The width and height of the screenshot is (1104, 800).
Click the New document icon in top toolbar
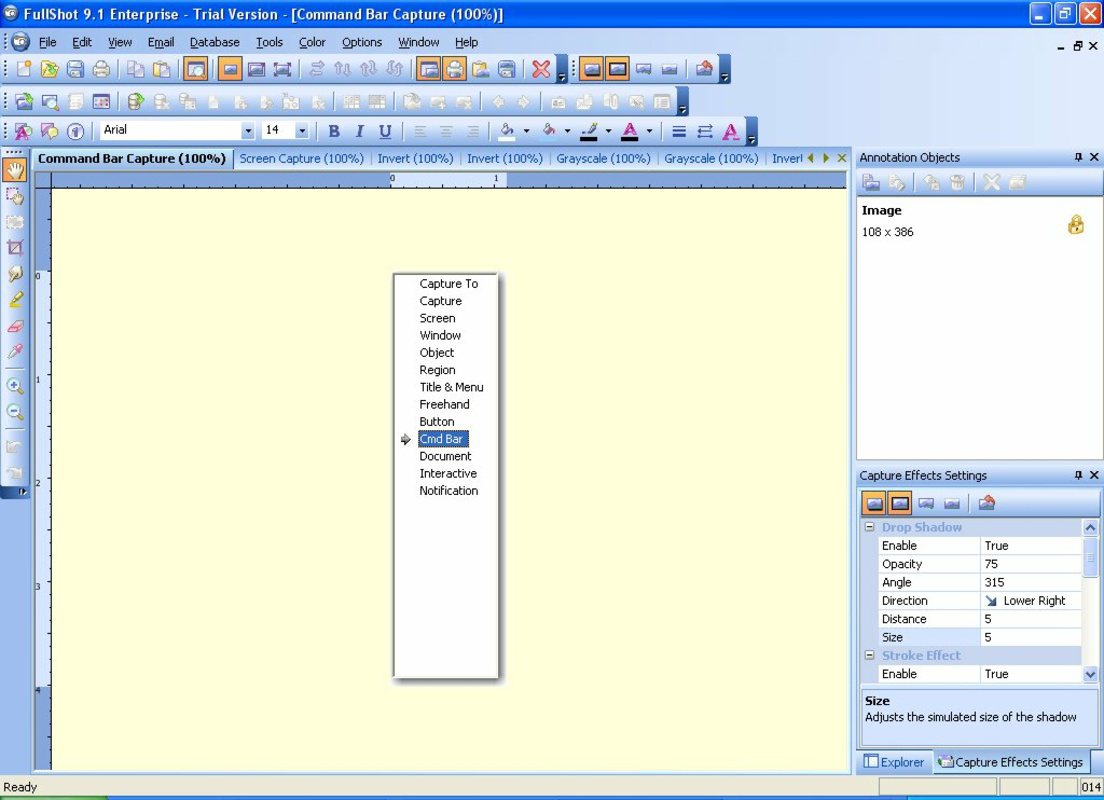(x=24, y=68)
